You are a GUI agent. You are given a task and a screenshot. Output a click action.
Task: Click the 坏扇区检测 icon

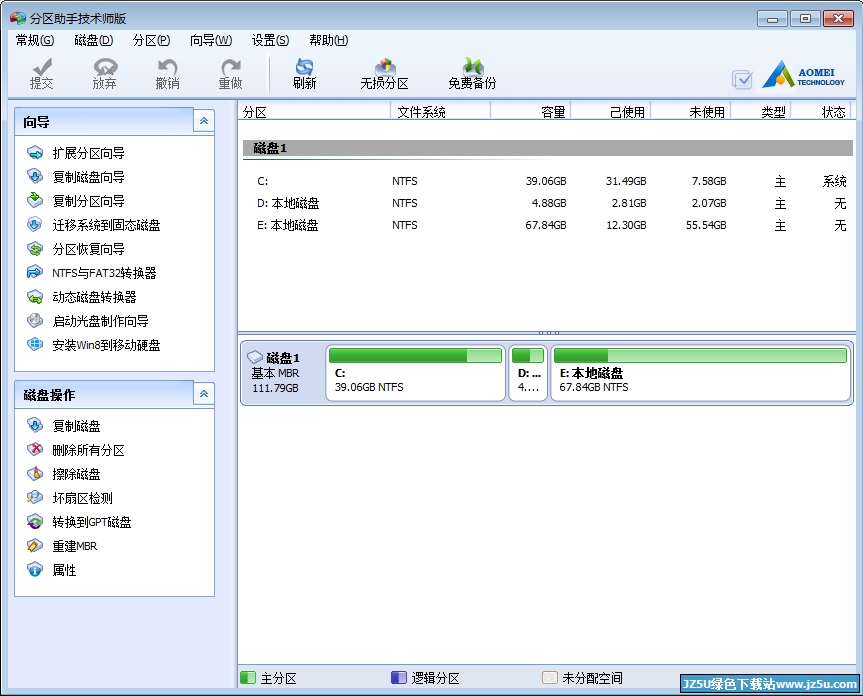[x=35, y=497]
